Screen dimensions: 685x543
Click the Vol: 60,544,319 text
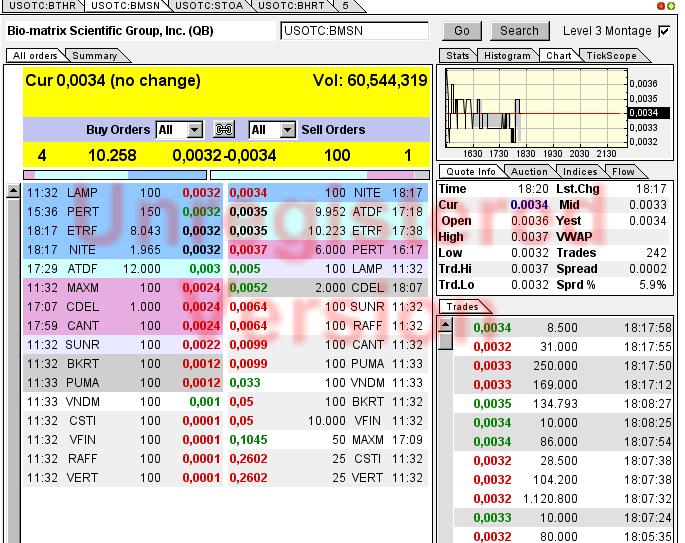click(370, 81)
